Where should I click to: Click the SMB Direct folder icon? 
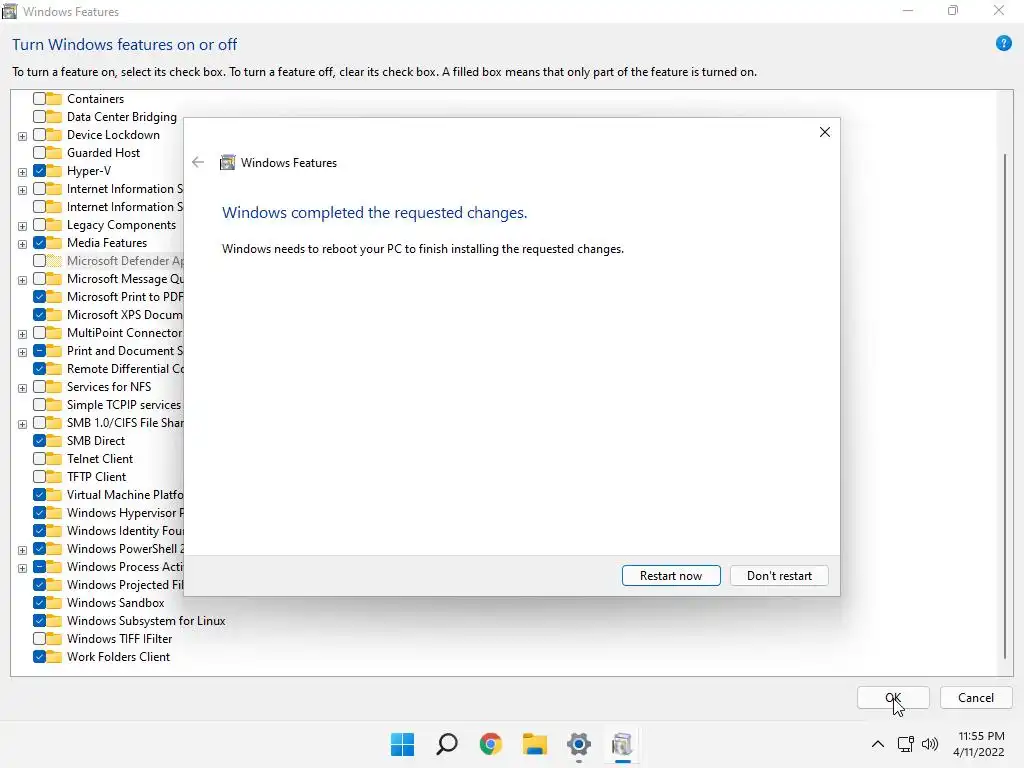54,441
